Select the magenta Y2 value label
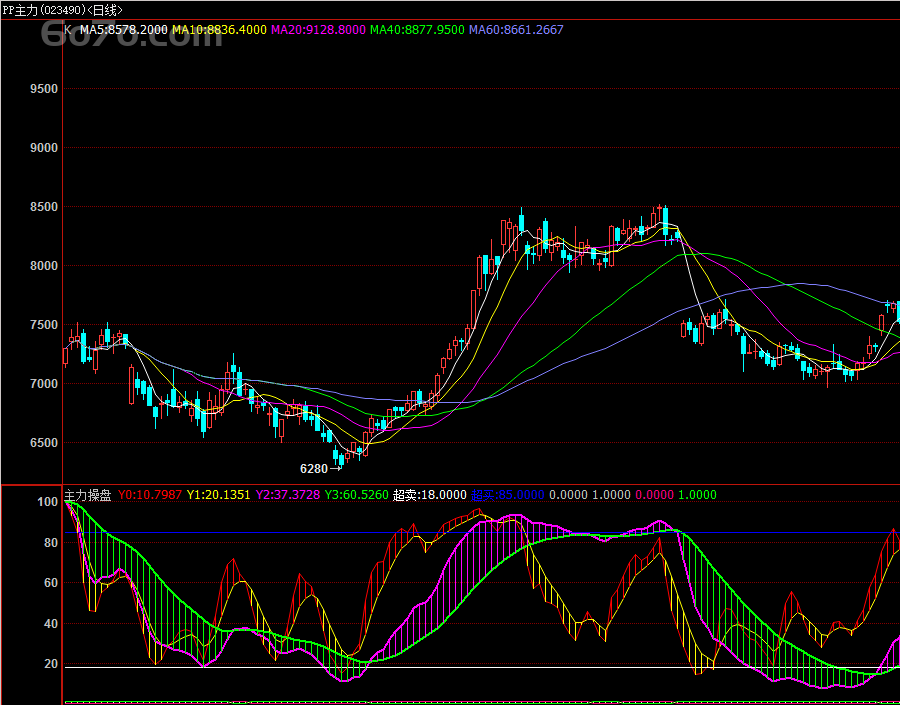Viewport: 900px width, 705px height. click(x=287, y=494)
